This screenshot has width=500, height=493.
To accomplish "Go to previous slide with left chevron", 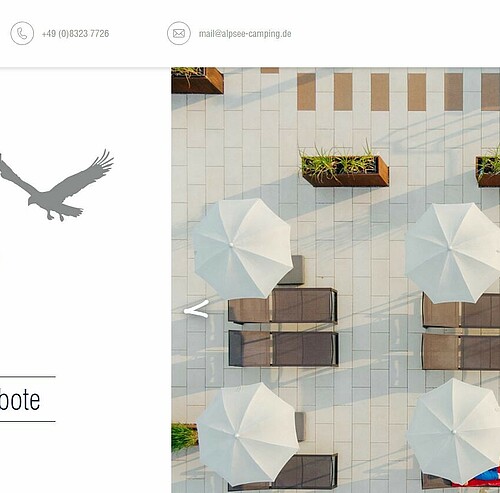I will [x=196, y=309].
